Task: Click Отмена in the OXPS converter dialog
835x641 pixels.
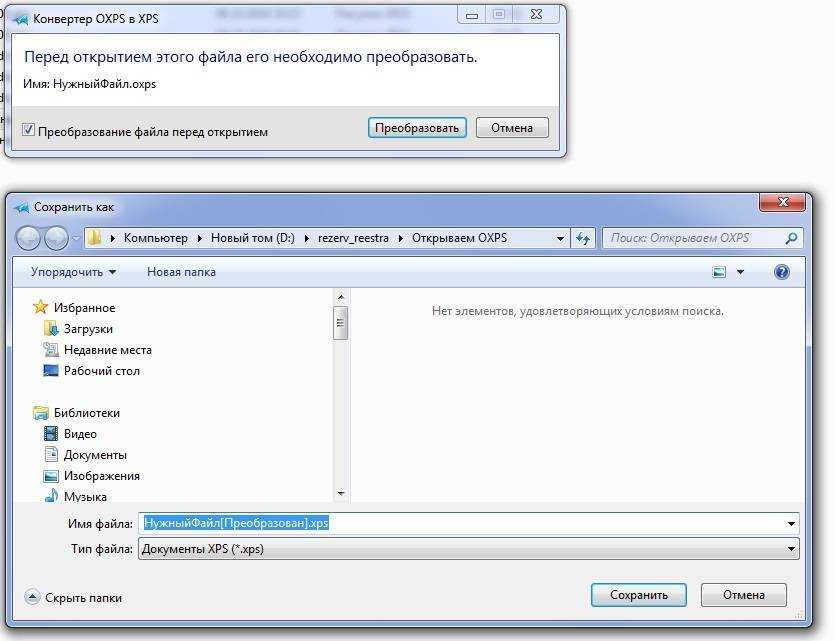Action: [512, 128]
